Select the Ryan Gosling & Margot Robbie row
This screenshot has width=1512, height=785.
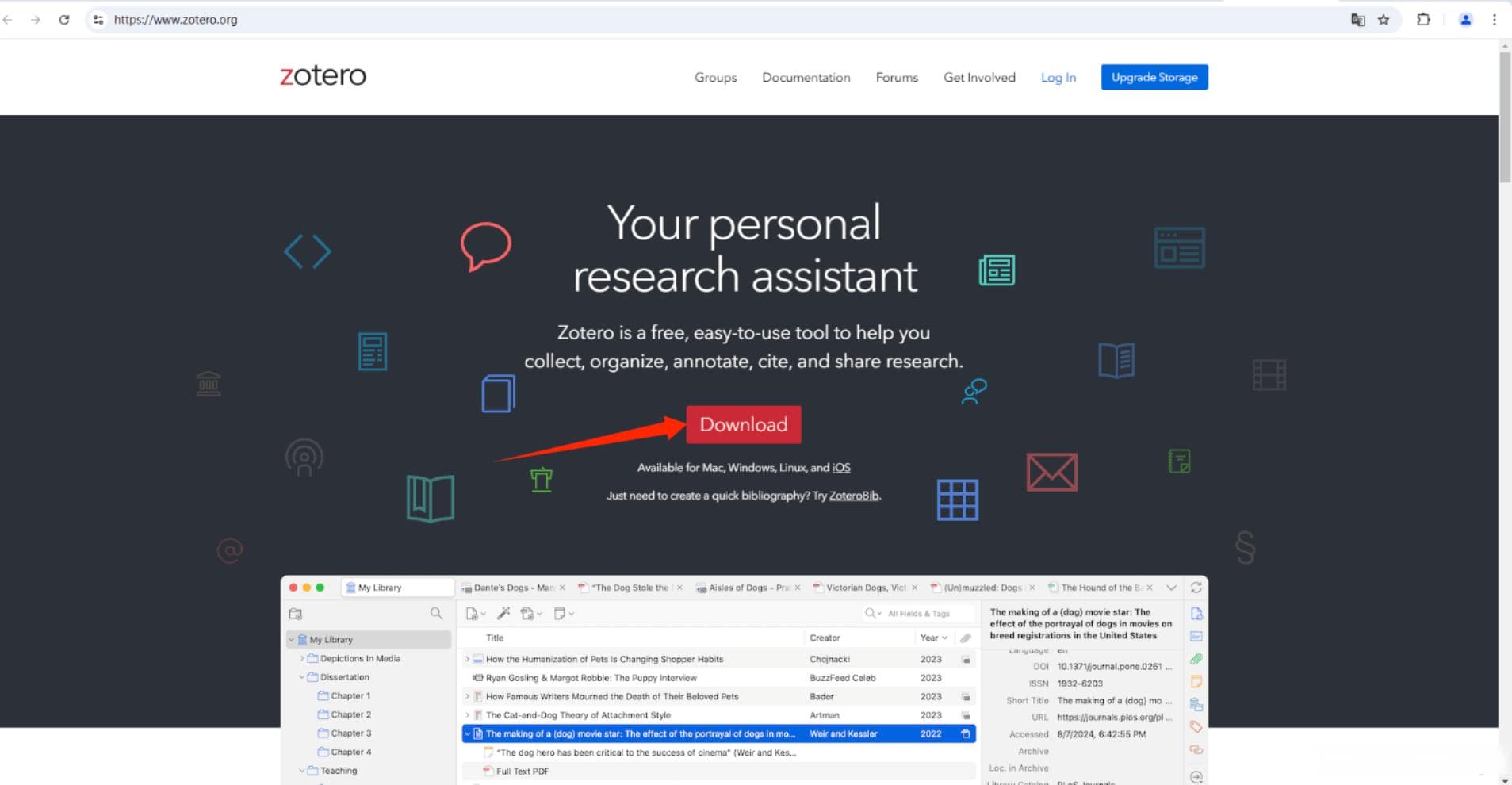(718, 678)
